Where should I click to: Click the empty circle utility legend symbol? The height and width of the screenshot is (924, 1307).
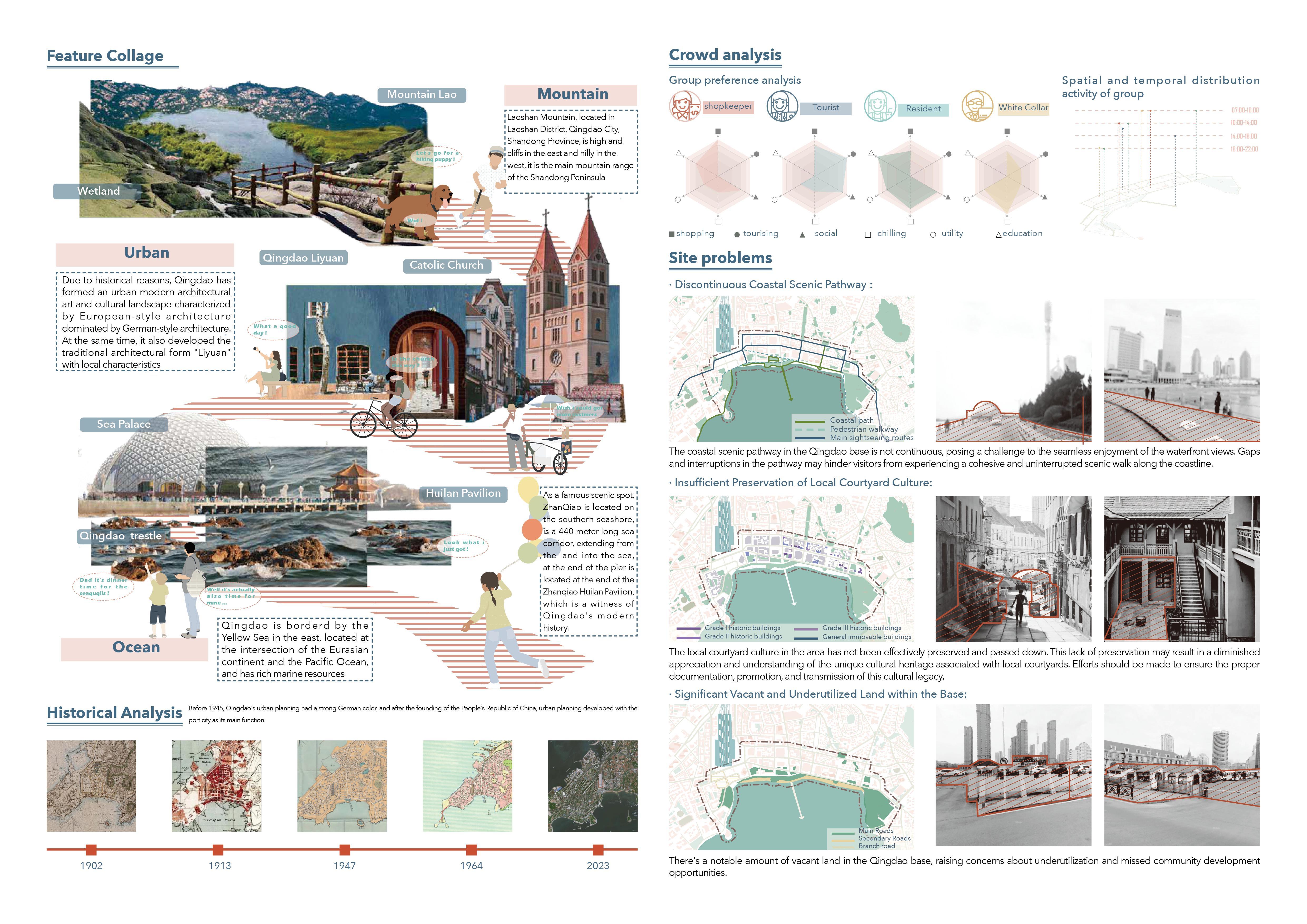pyautogui.click(x=932, y=234)
